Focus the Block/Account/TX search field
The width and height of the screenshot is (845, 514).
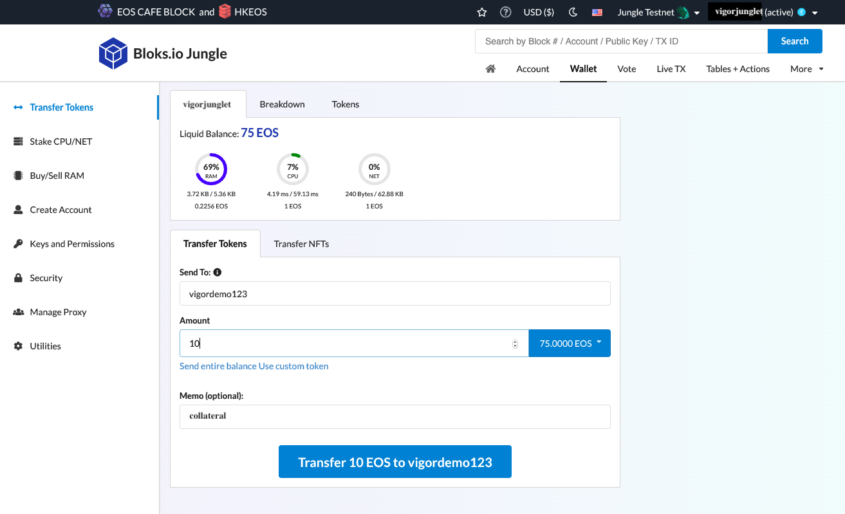621,41
